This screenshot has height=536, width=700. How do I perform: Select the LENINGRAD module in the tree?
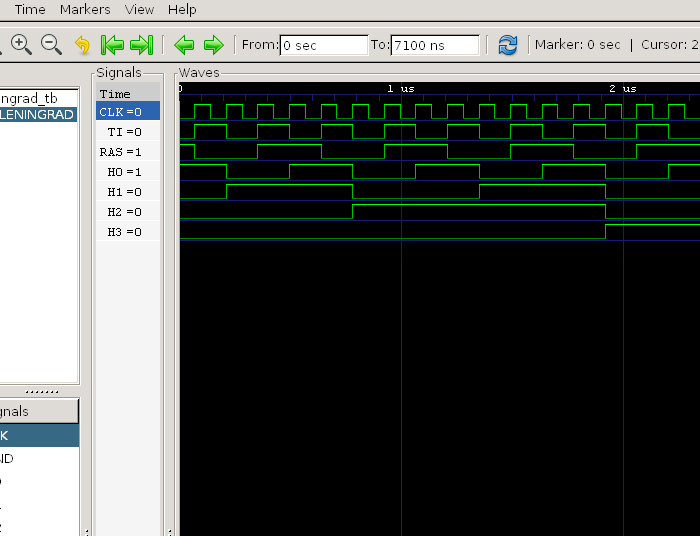(37, 114)
